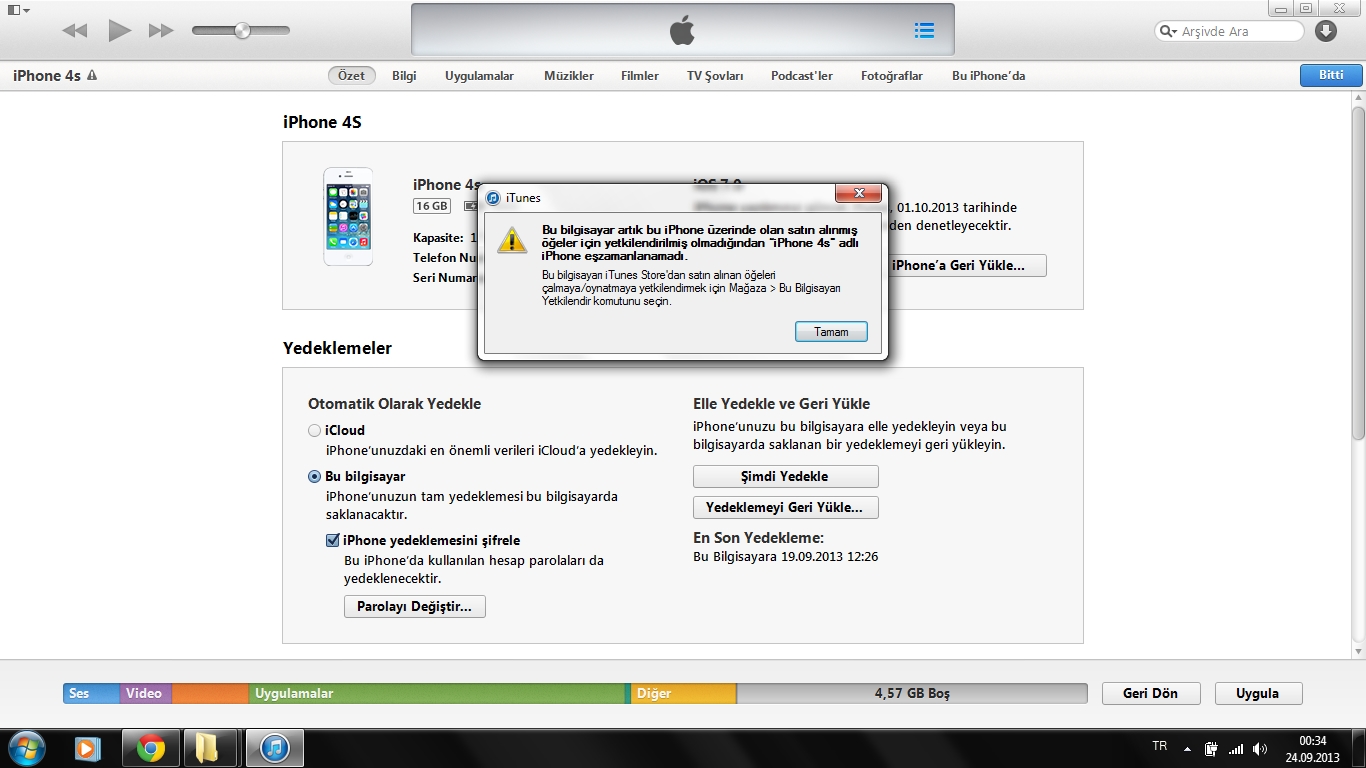The width and height of the screenshot is (1366, 768).
Task: Click the play button
Action: click(120, 31)
